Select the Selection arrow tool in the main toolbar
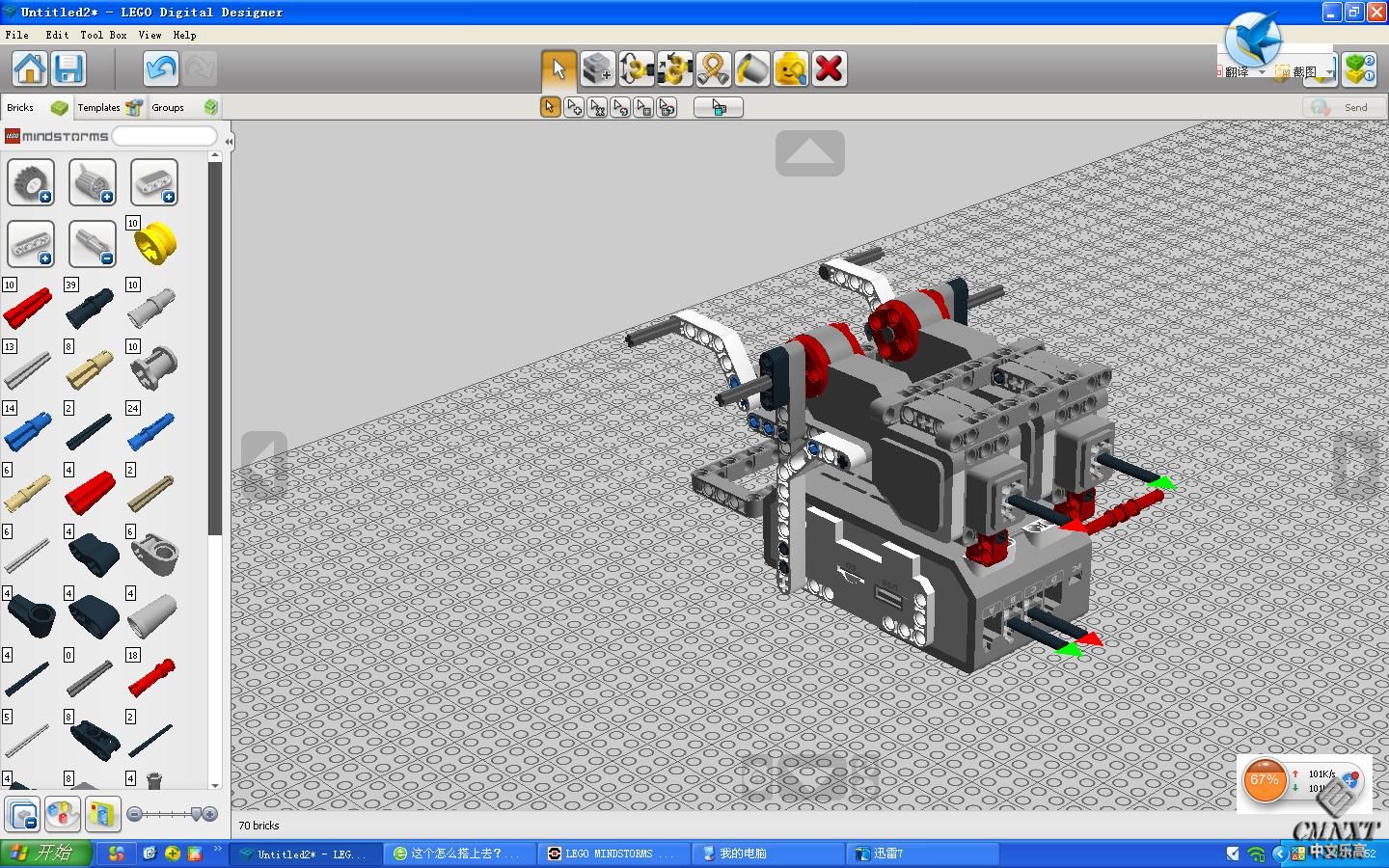 558,69
